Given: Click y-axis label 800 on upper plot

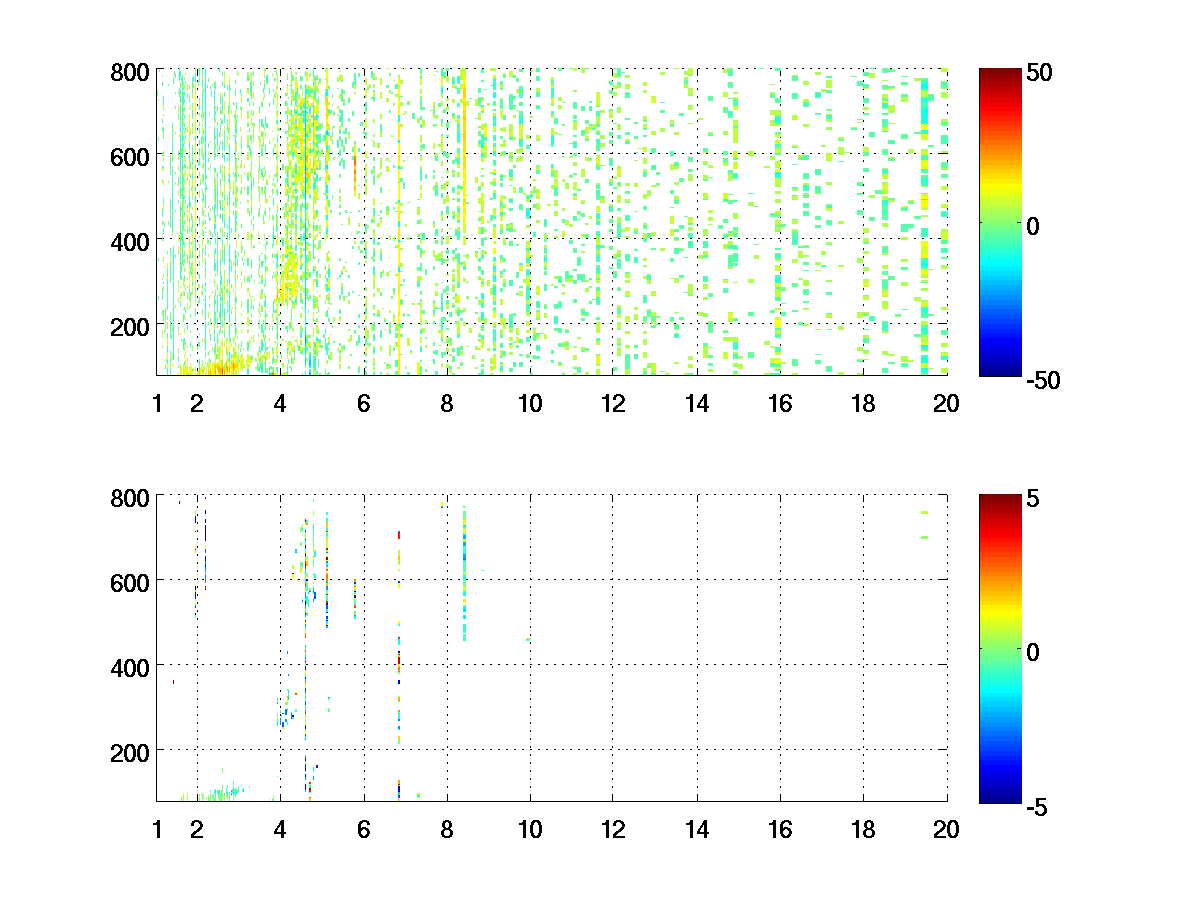Looking at the screenshot, I should (x=130, y=72).
